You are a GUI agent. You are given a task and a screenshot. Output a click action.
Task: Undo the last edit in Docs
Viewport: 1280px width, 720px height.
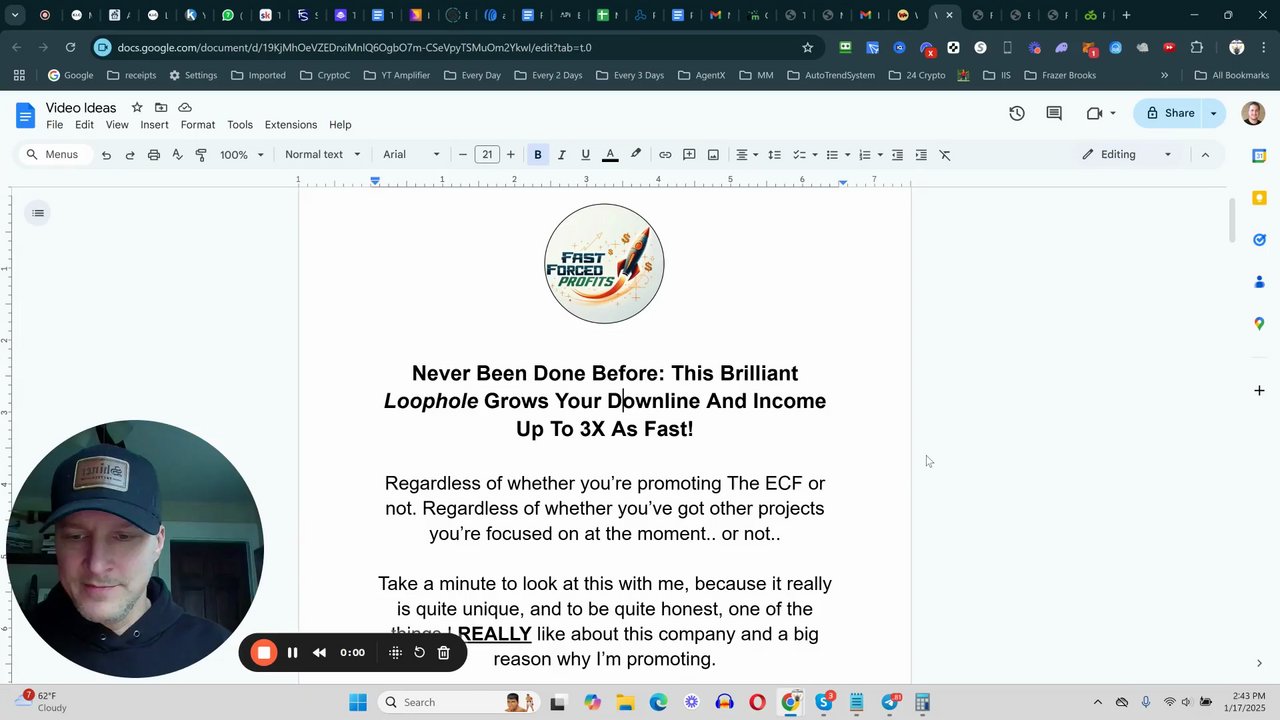tap(106, 155)
